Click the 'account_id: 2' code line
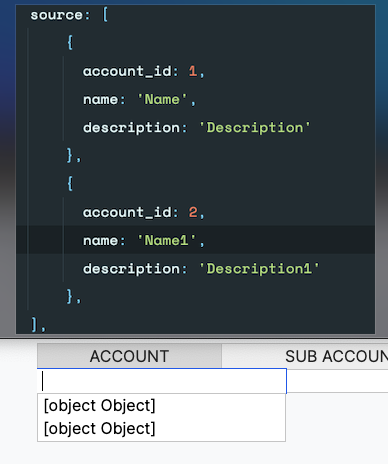This screenshot has height=464, width=388. coord(143,212)
